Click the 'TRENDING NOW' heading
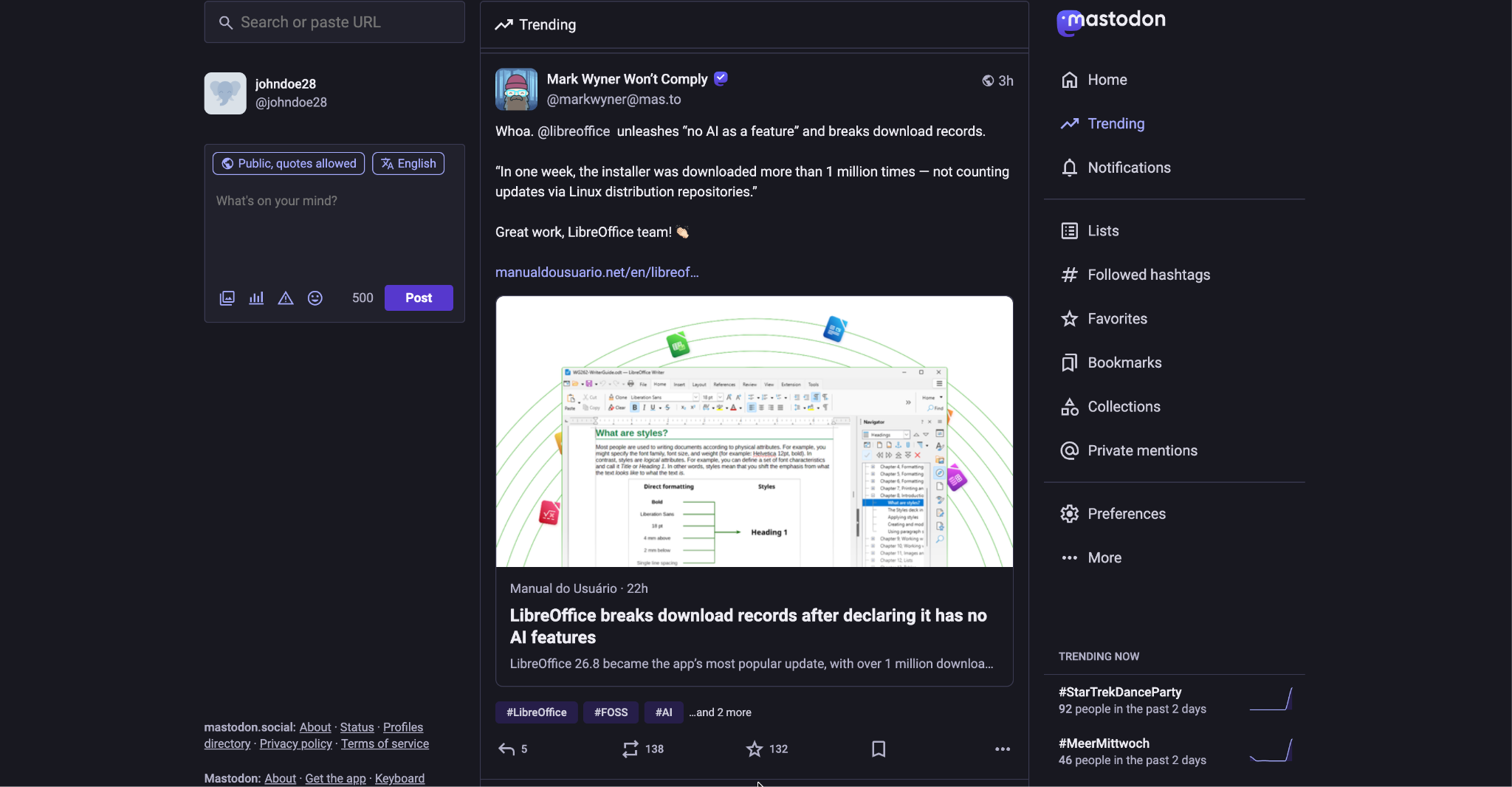The width and height of the screenshot is (1512, 787). [x=1099, y=657]
